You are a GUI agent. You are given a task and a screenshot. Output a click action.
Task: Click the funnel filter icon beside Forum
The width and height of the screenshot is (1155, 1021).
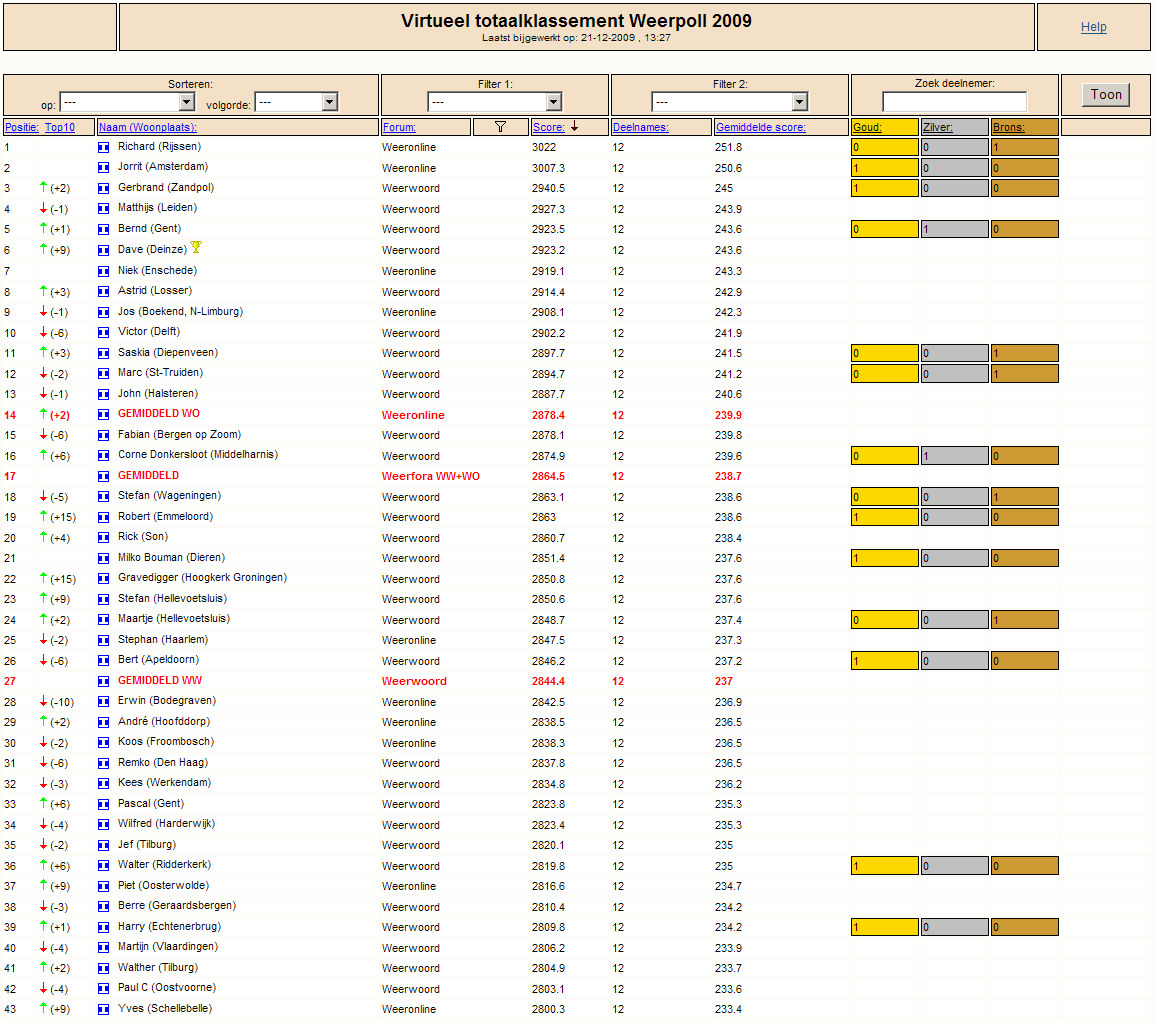[x=501, y=127]
